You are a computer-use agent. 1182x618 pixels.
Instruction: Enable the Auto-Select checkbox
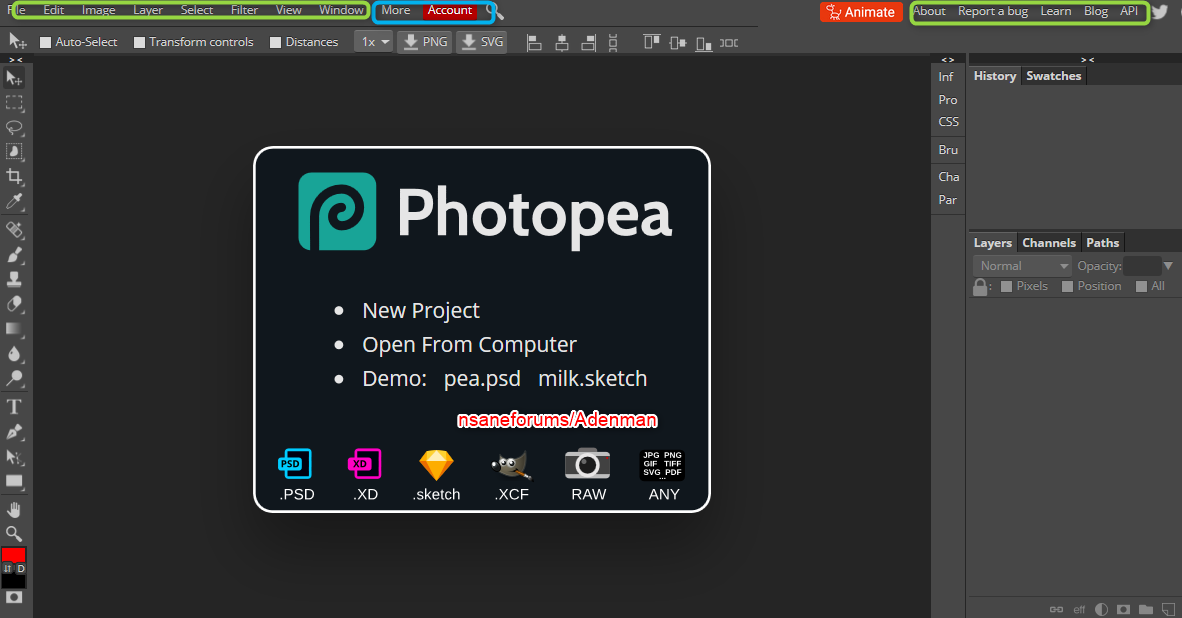pyautogui.click(x=45, y=42)
